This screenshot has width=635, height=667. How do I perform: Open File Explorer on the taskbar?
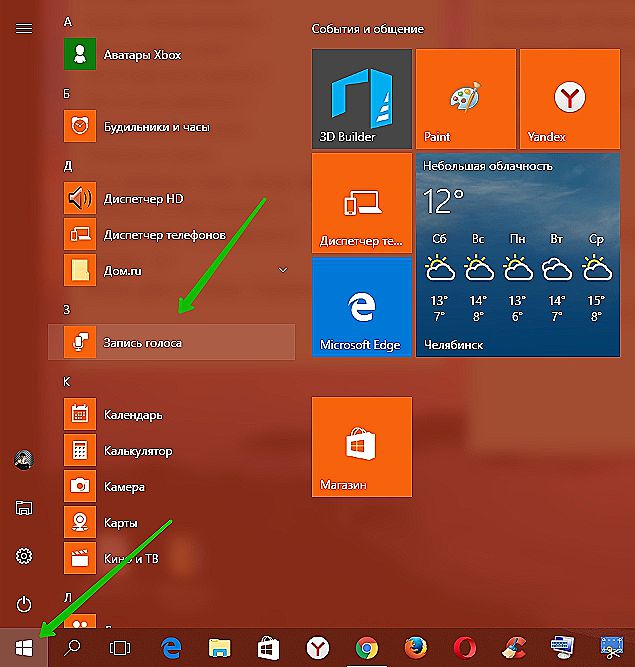click(219, 648)
